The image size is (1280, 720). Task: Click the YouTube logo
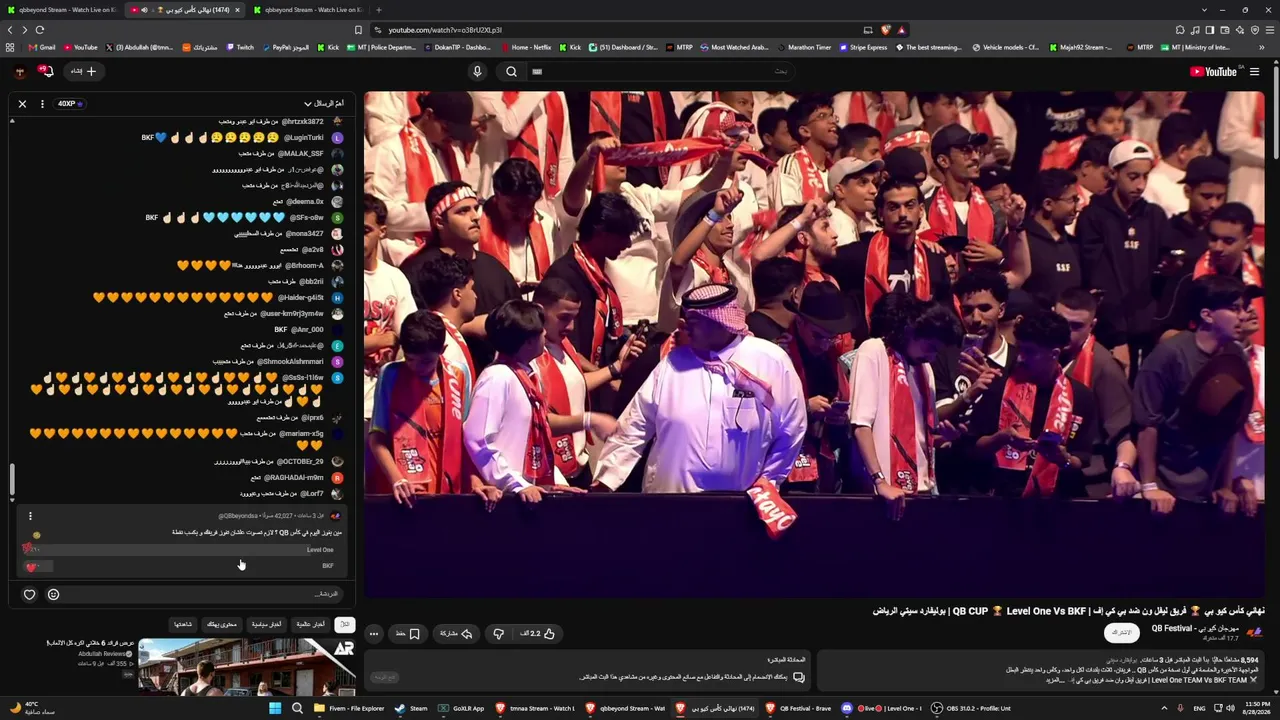pyautogui.click(x=1213, y=71)
